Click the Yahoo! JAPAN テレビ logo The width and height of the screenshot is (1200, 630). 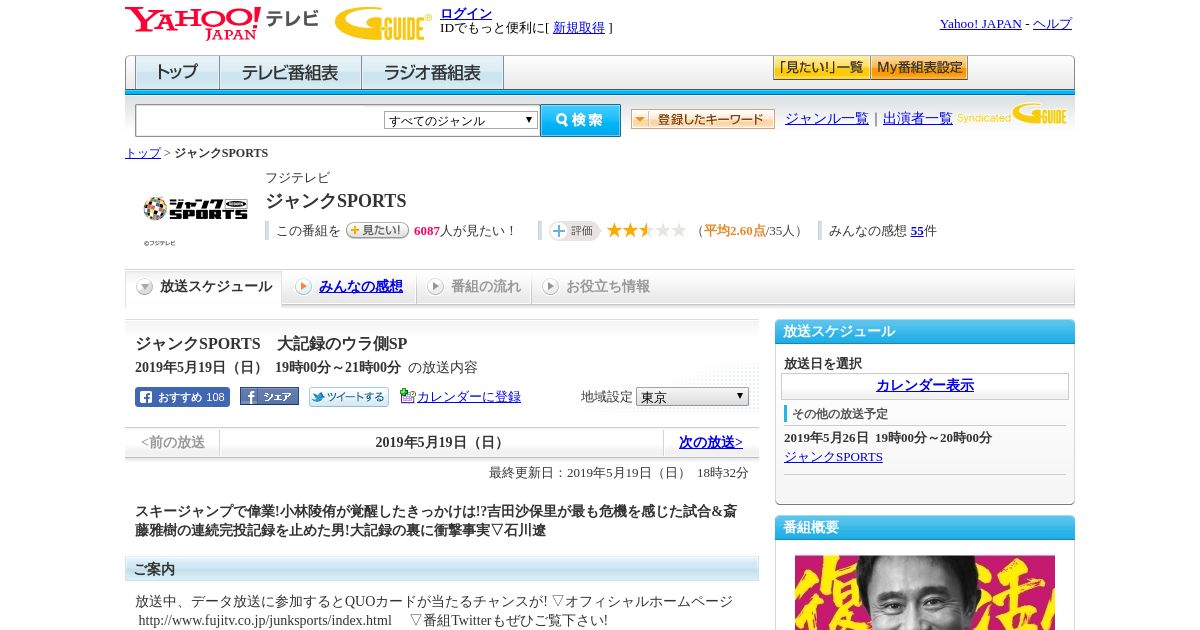click(221, 23)
